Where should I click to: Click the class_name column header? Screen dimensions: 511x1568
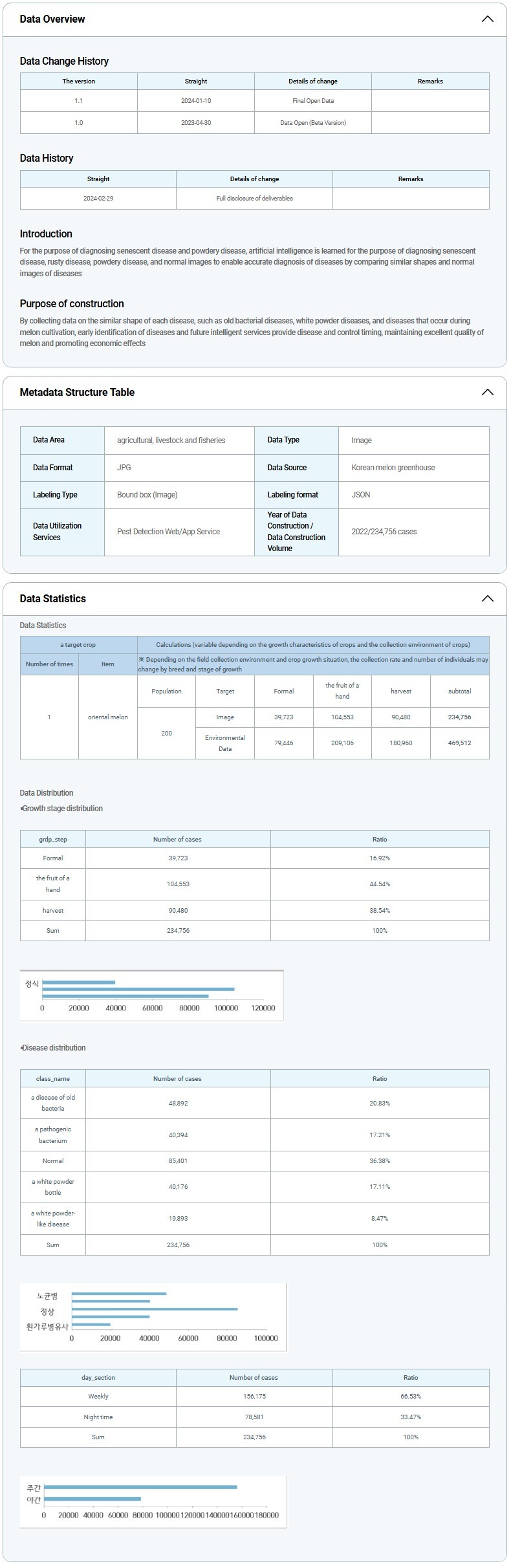[53, 1079]
